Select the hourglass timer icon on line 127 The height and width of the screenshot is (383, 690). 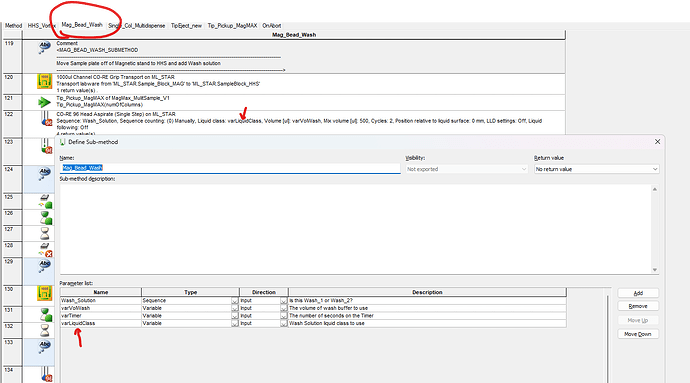(x=45, y=233)
